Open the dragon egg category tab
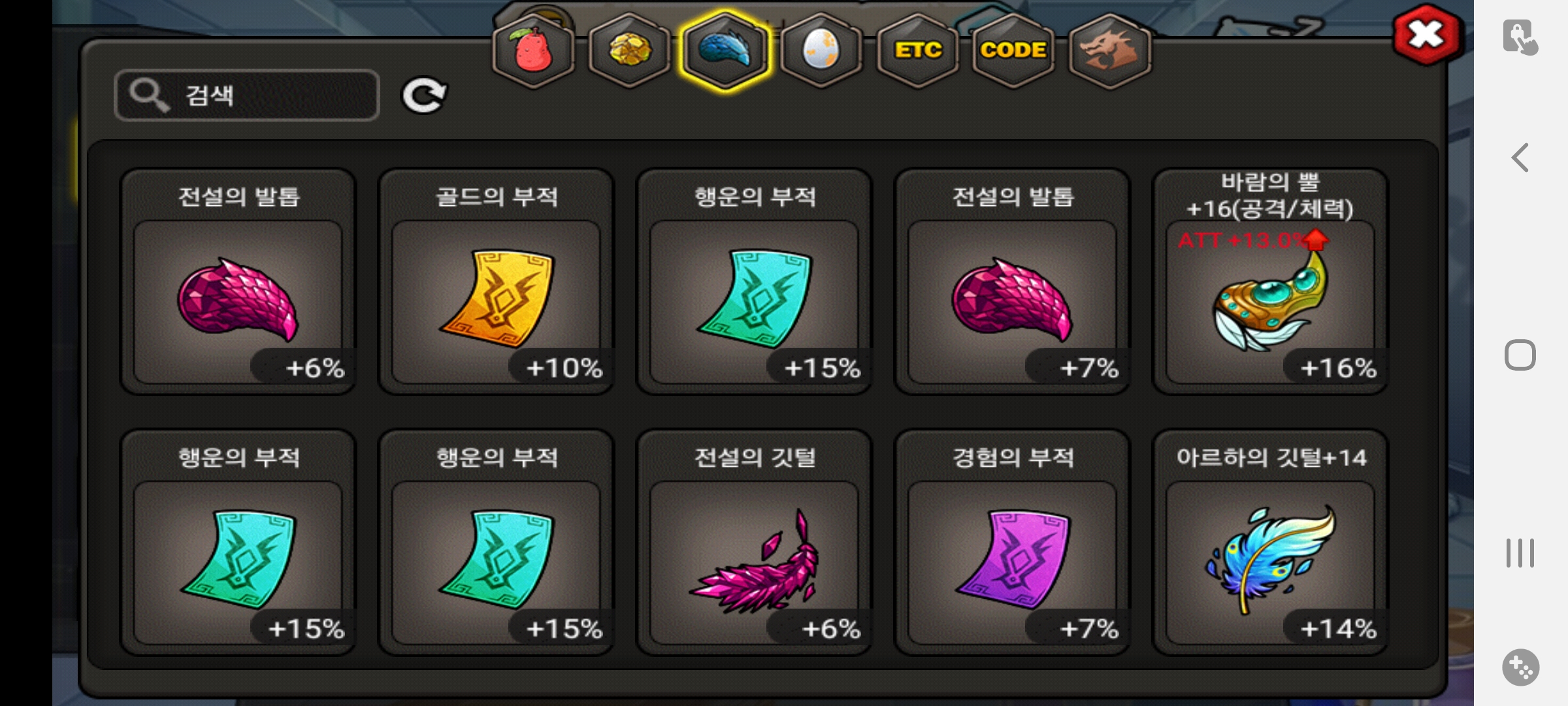The height and width of the screenshot is (706, 1568). tap(821, 51)
